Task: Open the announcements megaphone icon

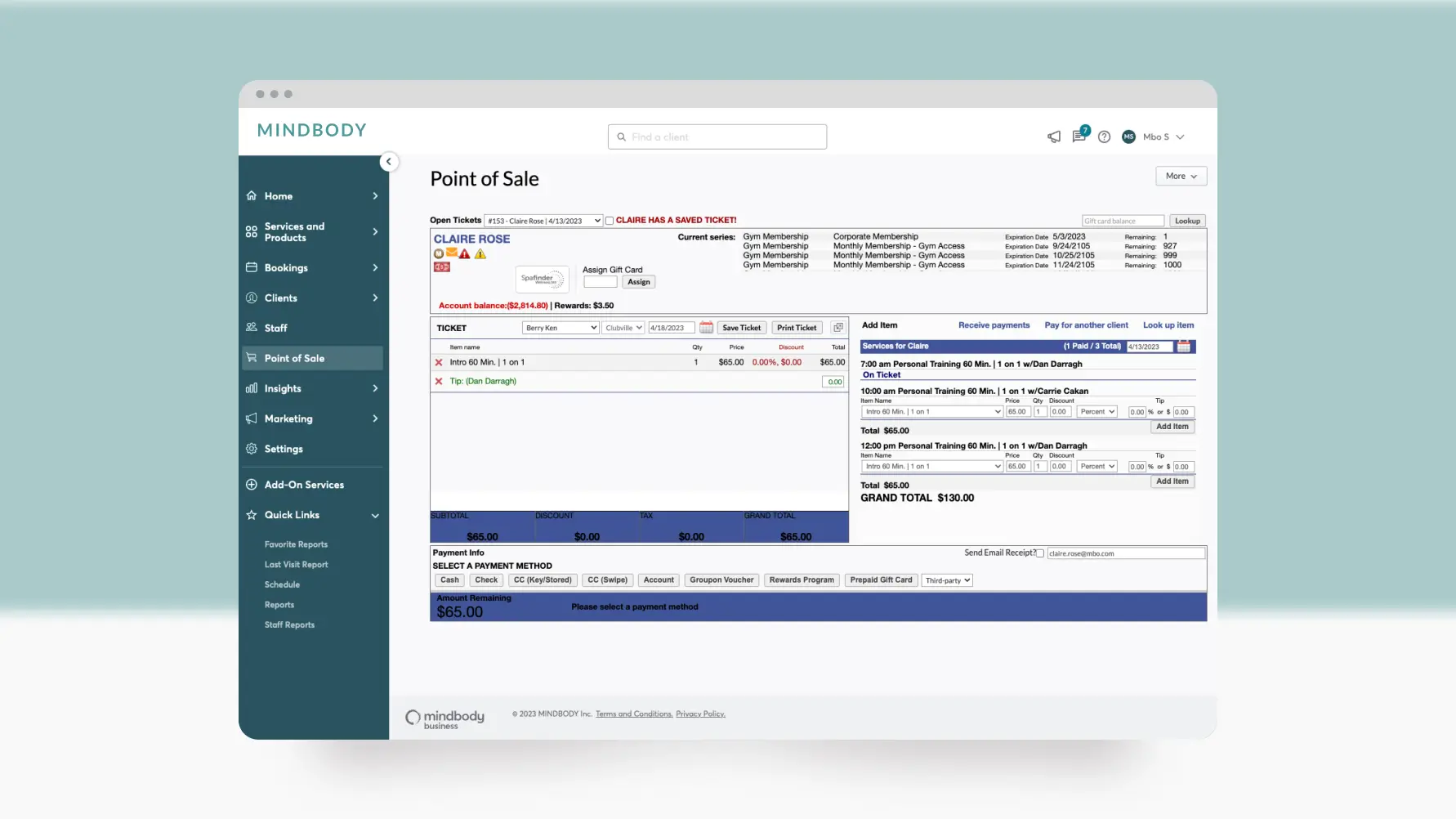Action: [1054, 136]
